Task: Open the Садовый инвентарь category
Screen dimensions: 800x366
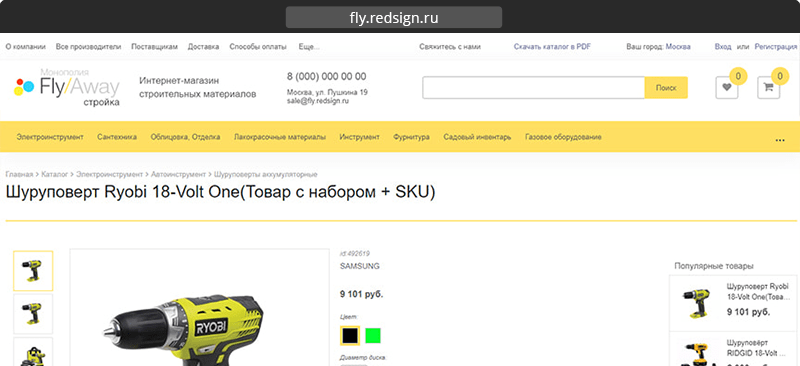Action: click(x=477, y=137)
